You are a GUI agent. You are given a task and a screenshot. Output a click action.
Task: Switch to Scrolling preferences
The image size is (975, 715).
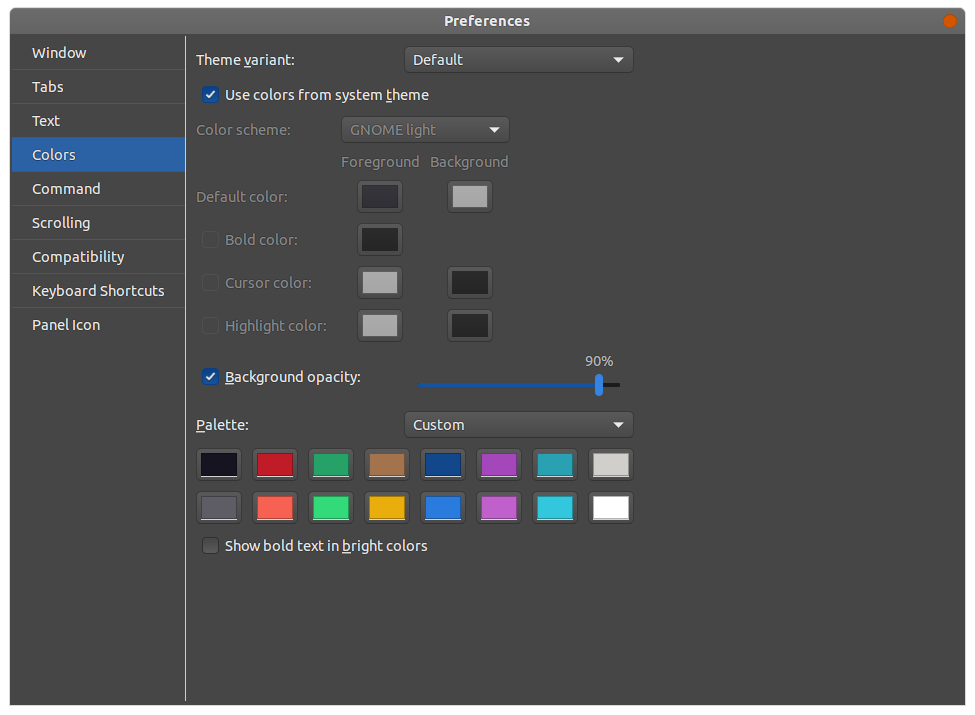pyautogui.click(x=98, y=223)
